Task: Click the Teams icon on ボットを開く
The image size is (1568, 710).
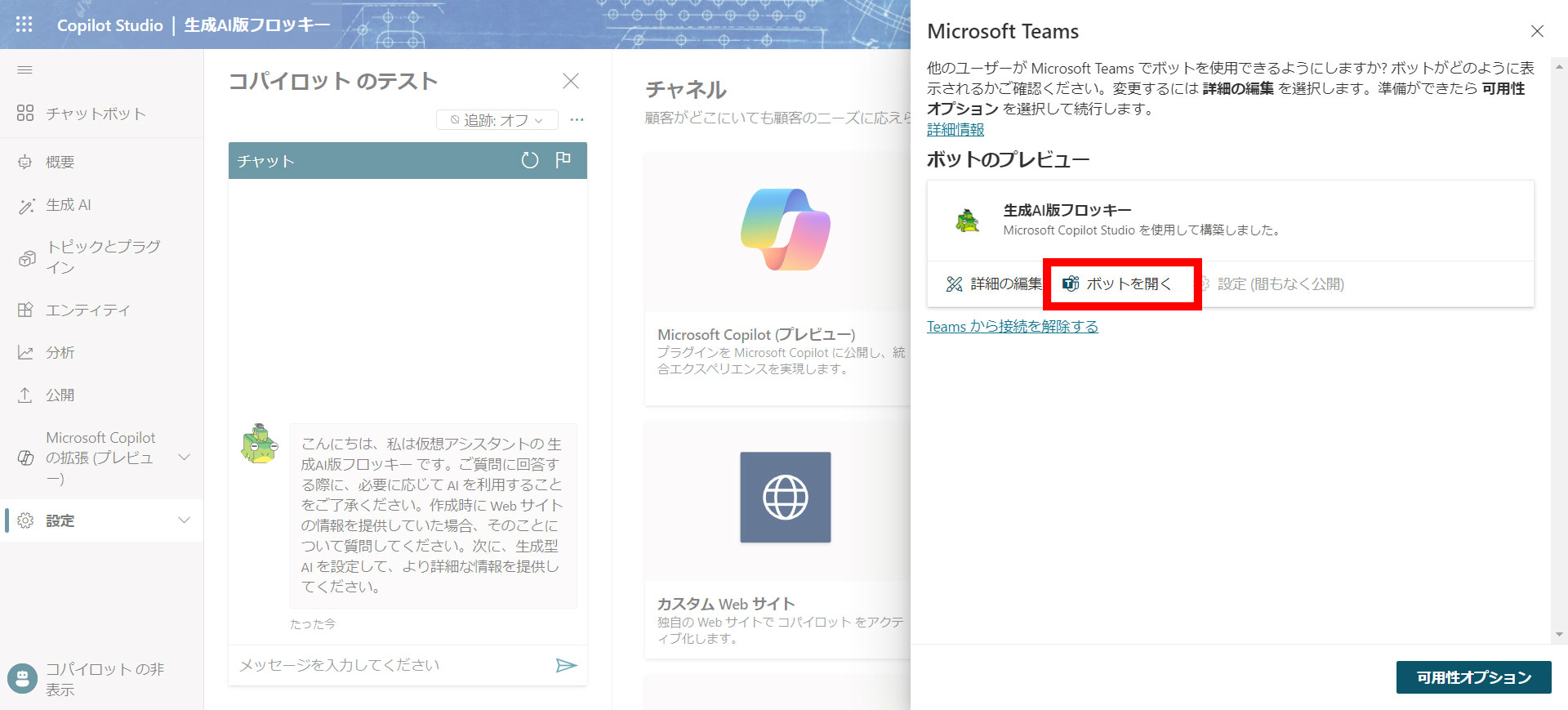Action: tap(1071, 284)
